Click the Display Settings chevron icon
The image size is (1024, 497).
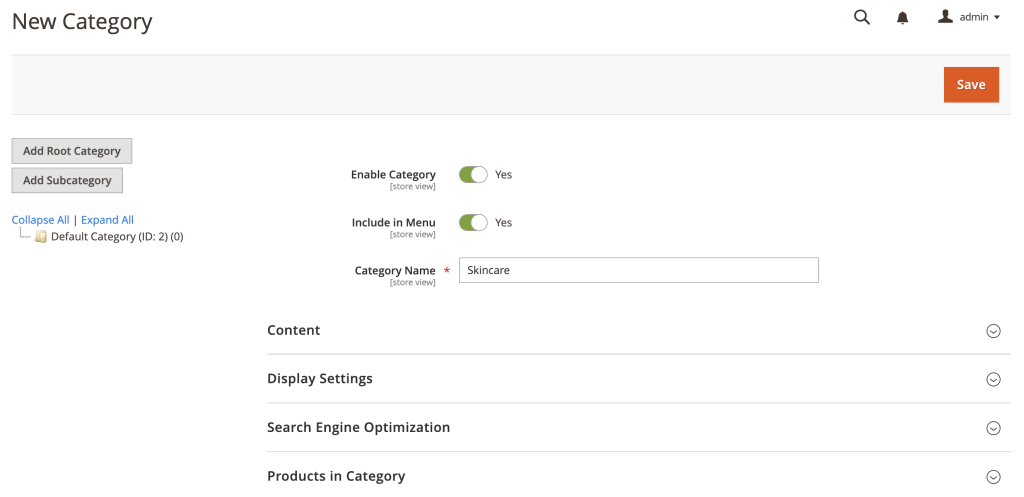(993, 379)
